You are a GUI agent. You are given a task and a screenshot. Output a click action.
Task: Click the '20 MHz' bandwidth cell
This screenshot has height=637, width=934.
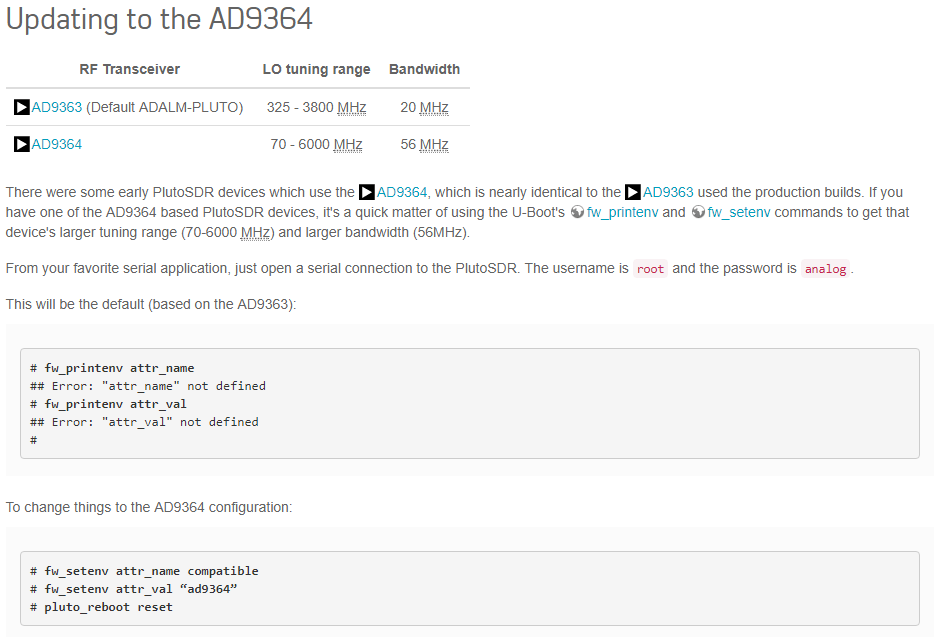(x=424, y=107)
